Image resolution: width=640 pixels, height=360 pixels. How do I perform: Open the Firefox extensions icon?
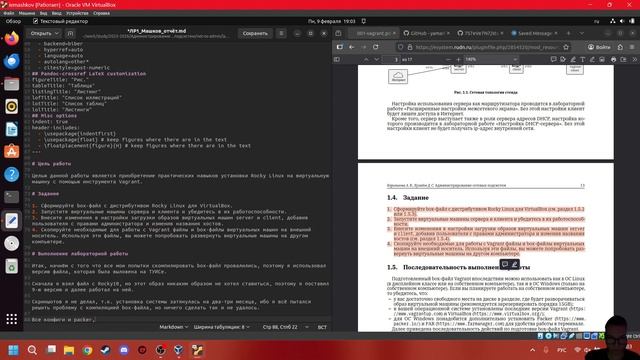click(620, 47)
